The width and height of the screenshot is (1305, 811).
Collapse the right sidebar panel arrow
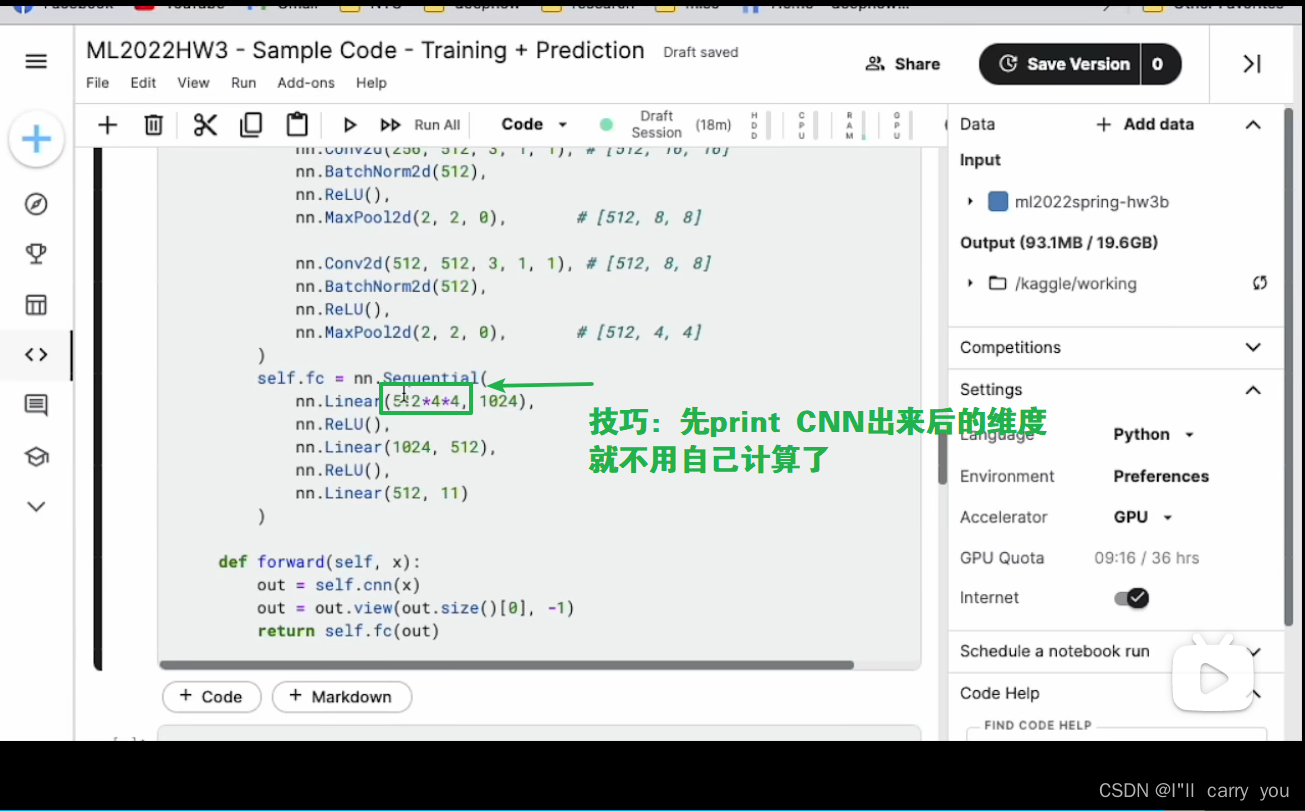pos(1251,64)
